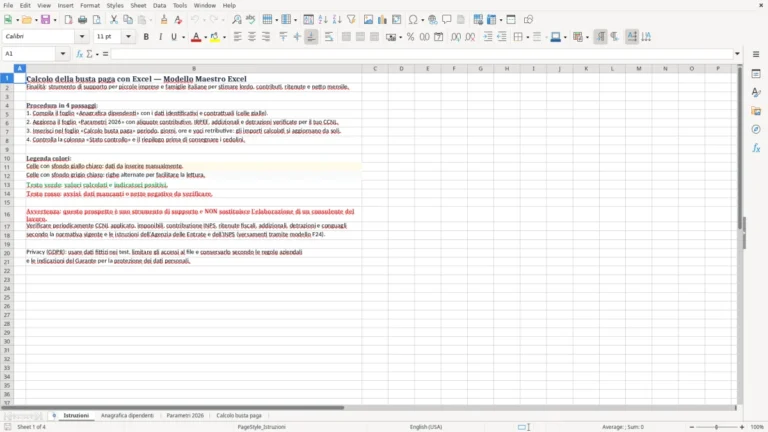
Task: Toggle left-to-right text direction
Action: pyautogui.click(x=600, y=37)
